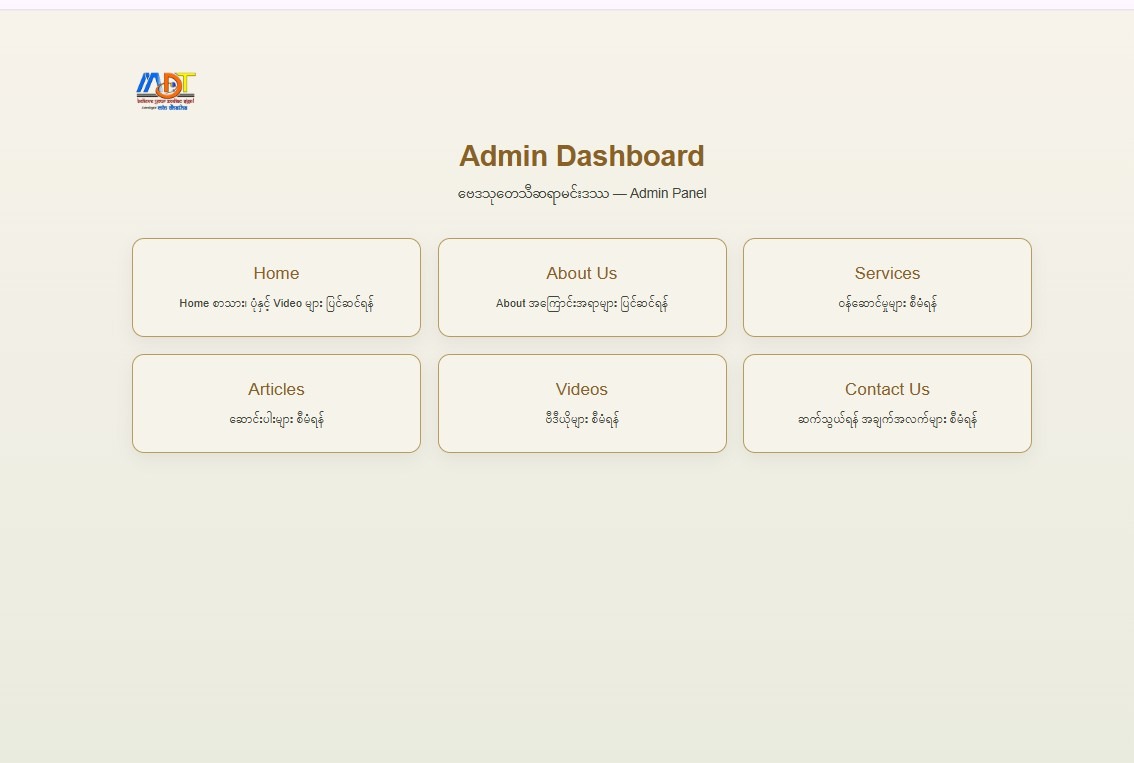Click the Admin Panel subtitle text
Image resolution: width=1134 pixels, height=763 pixels.
tap(582, 194)
